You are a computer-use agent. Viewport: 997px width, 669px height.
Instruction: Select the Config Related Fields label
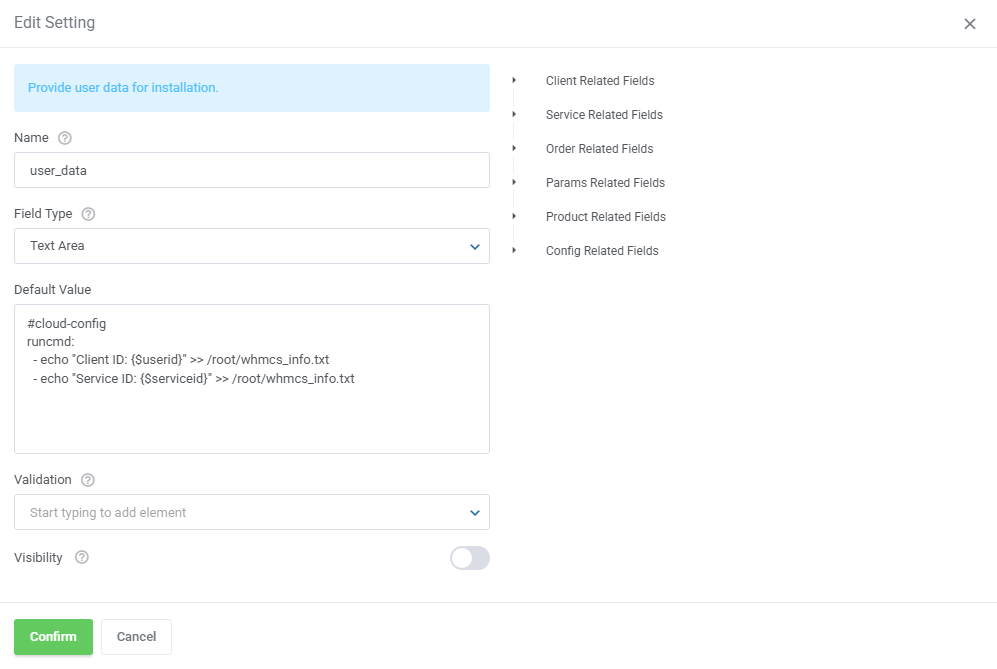tap(602, 251)
